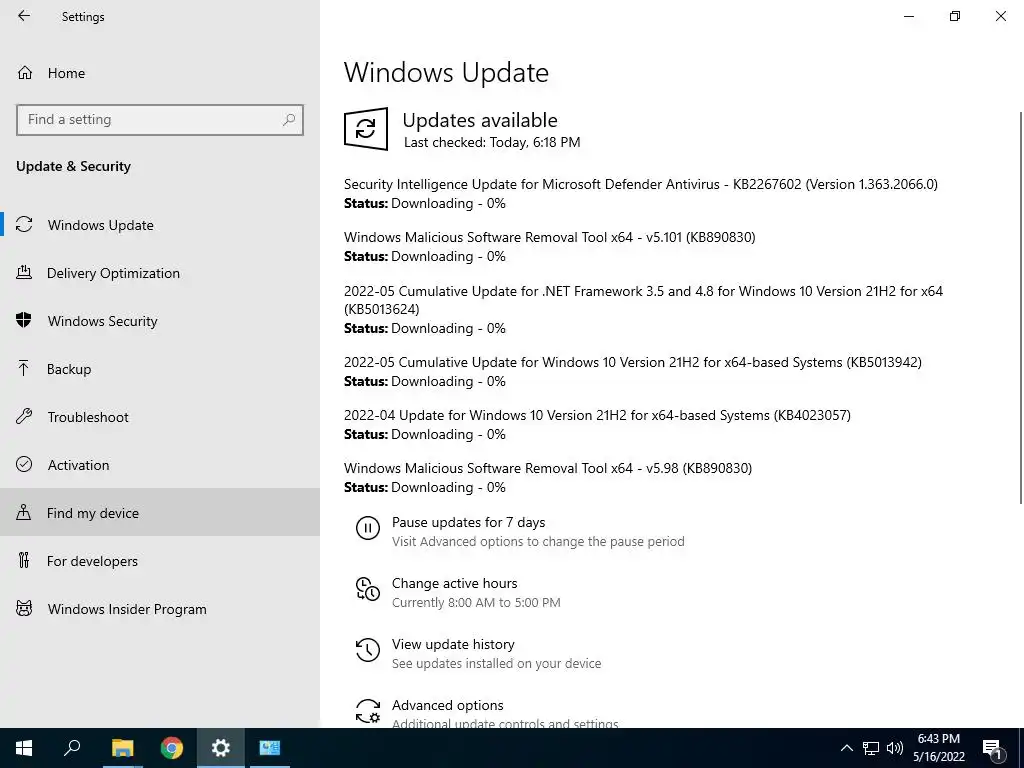Open For developers settings
1024x768 pixels.
160,561
